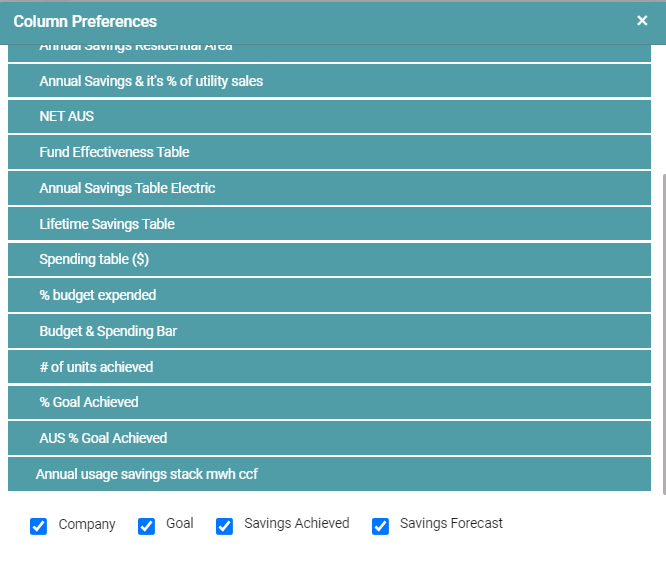Open Annual usage savings stack mwh ccf

[329, 474]
